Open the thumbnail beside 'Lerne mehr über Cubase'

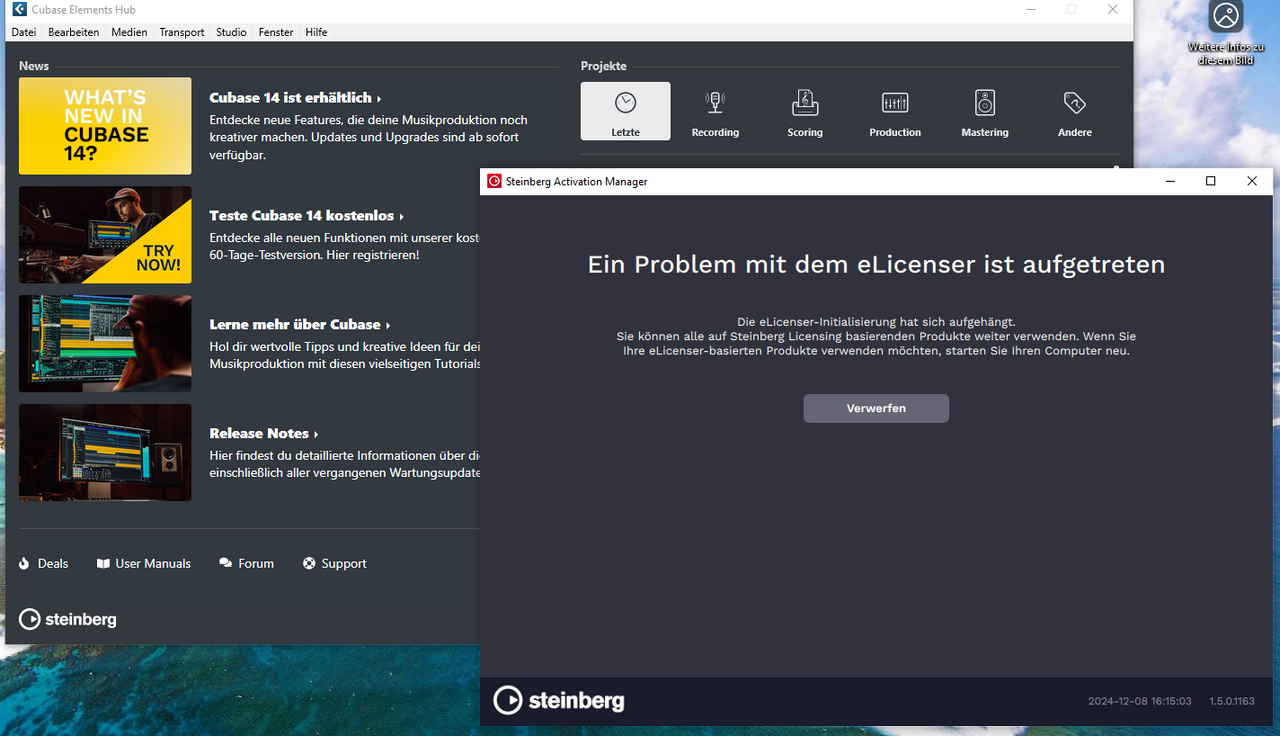tap(105, 344)
